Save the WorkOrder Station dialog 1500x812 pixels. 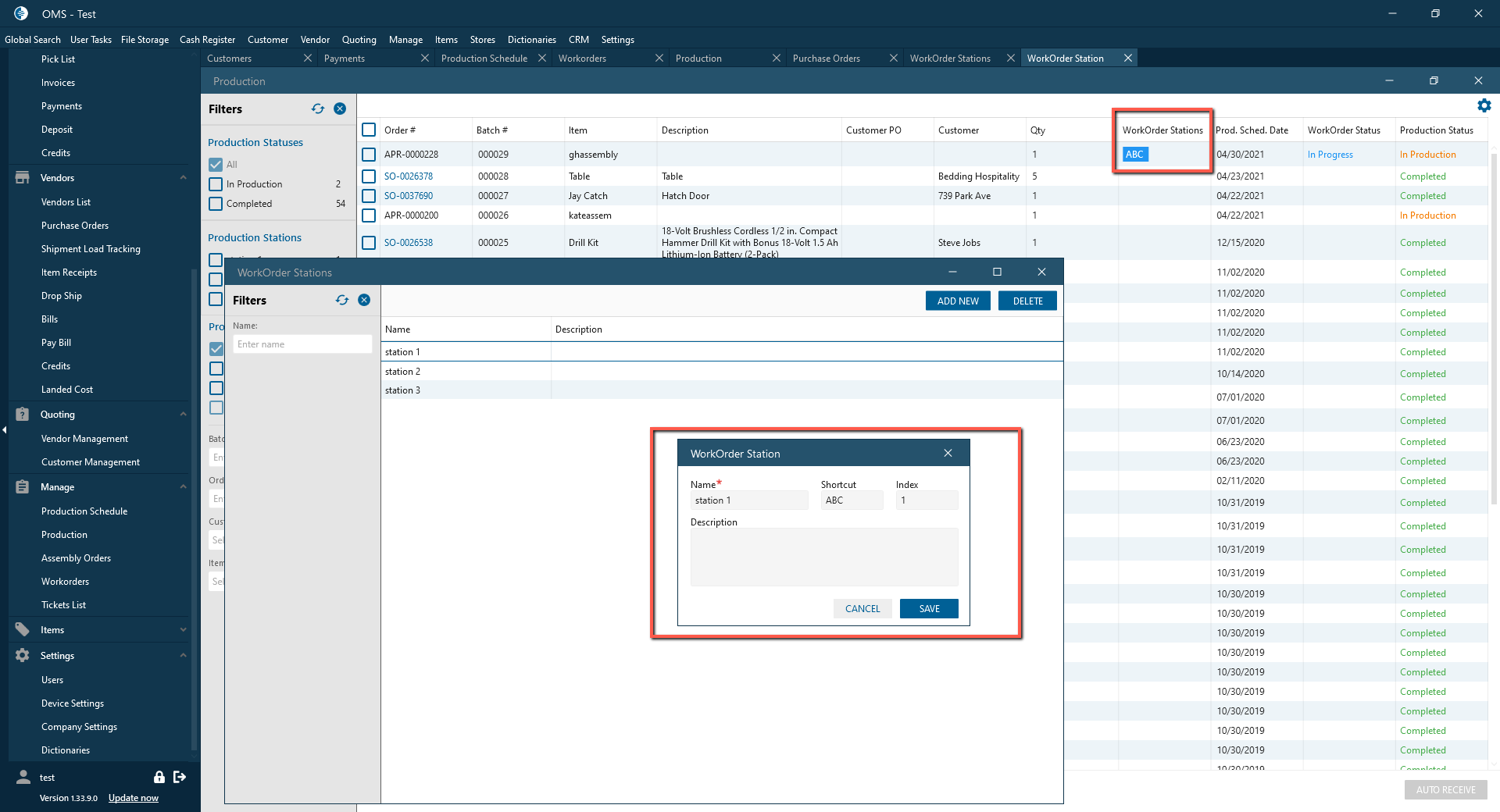click(929, 608)
